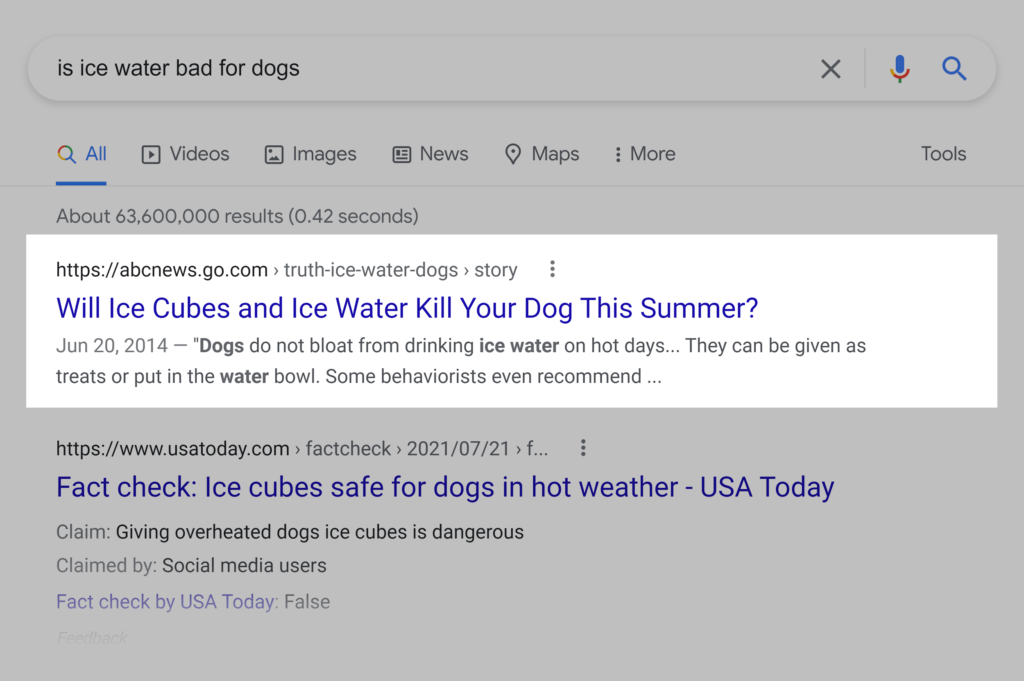Image resolution: width=1024 pixels, height=681 pixels.
Task: Click the blue magnifying glass search icon
Action: click(954, 69)
